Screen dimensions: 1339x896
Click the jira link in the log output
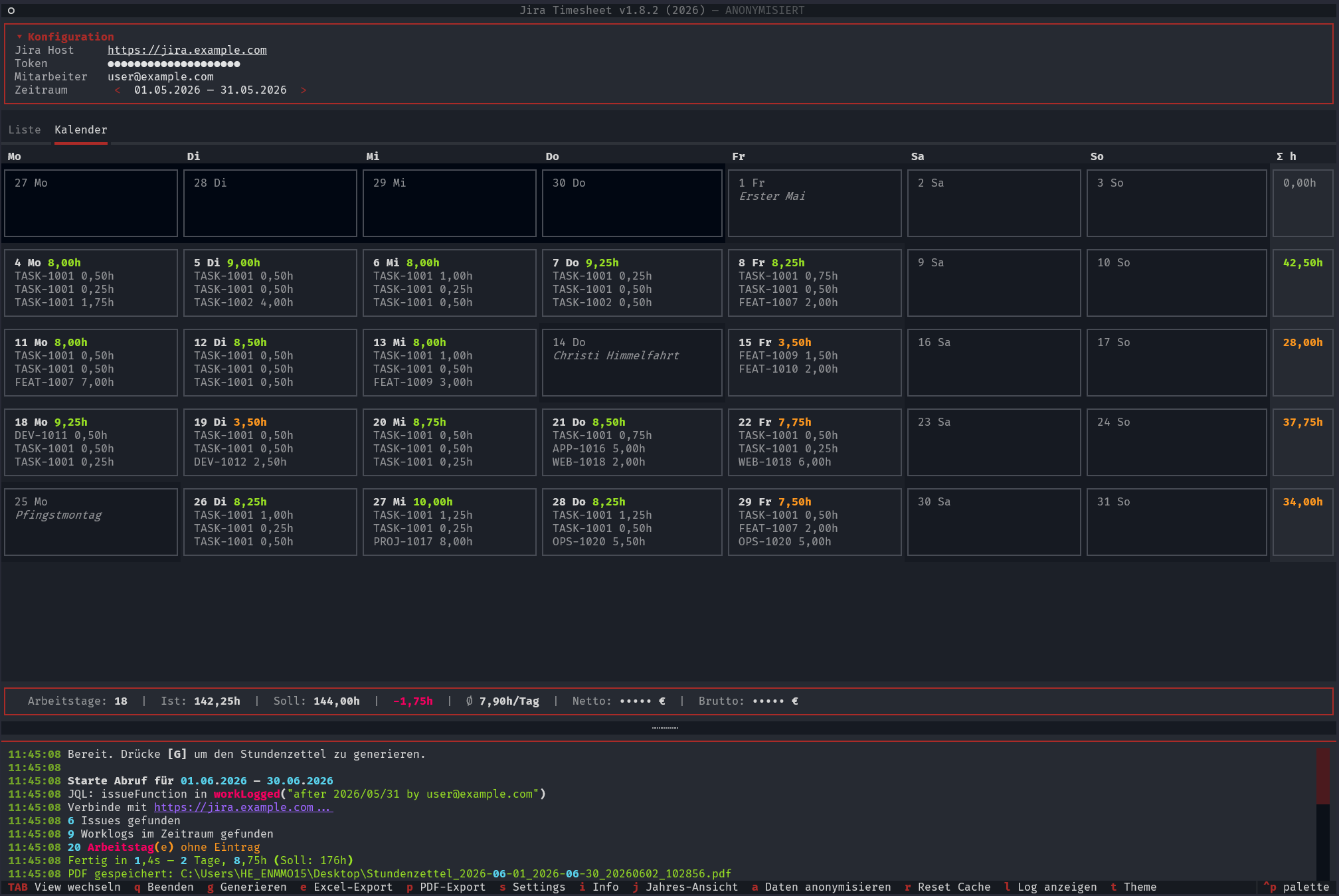(x=243, y=807)
